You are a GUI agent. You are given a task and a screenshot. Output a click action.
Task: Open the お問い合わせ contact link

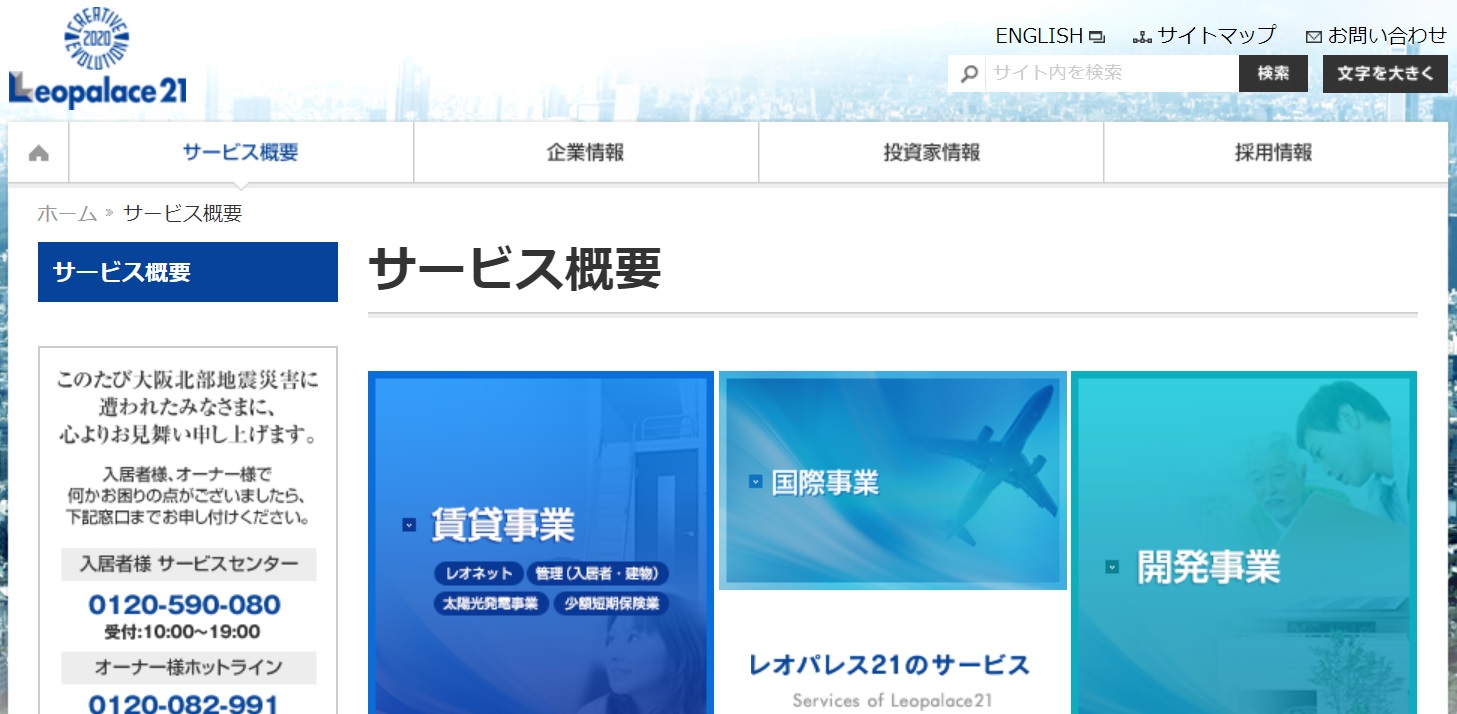click(x=1387, y=36)
